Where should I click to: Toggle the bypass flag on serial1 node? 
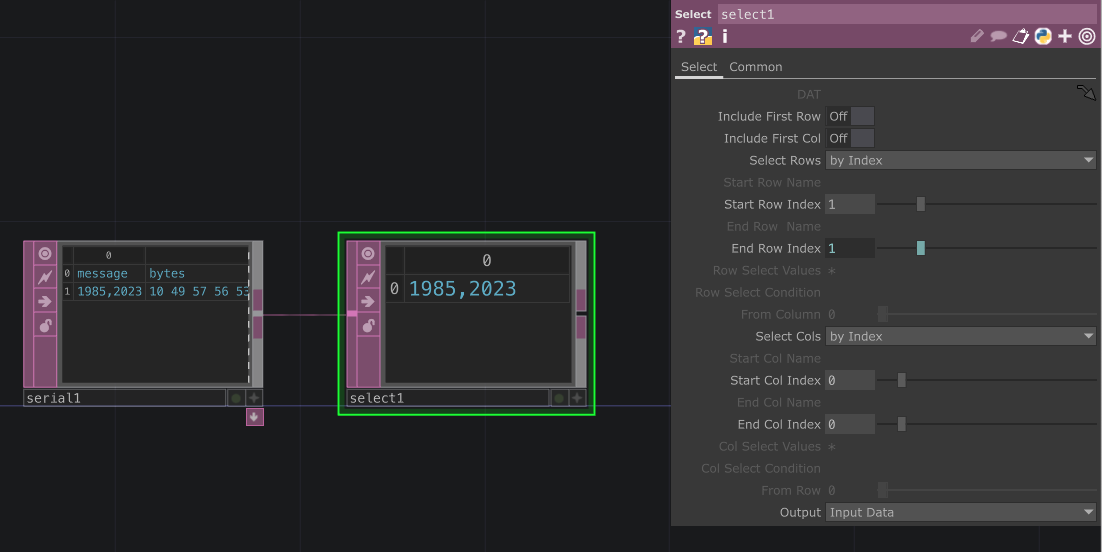tap(45, 277)
